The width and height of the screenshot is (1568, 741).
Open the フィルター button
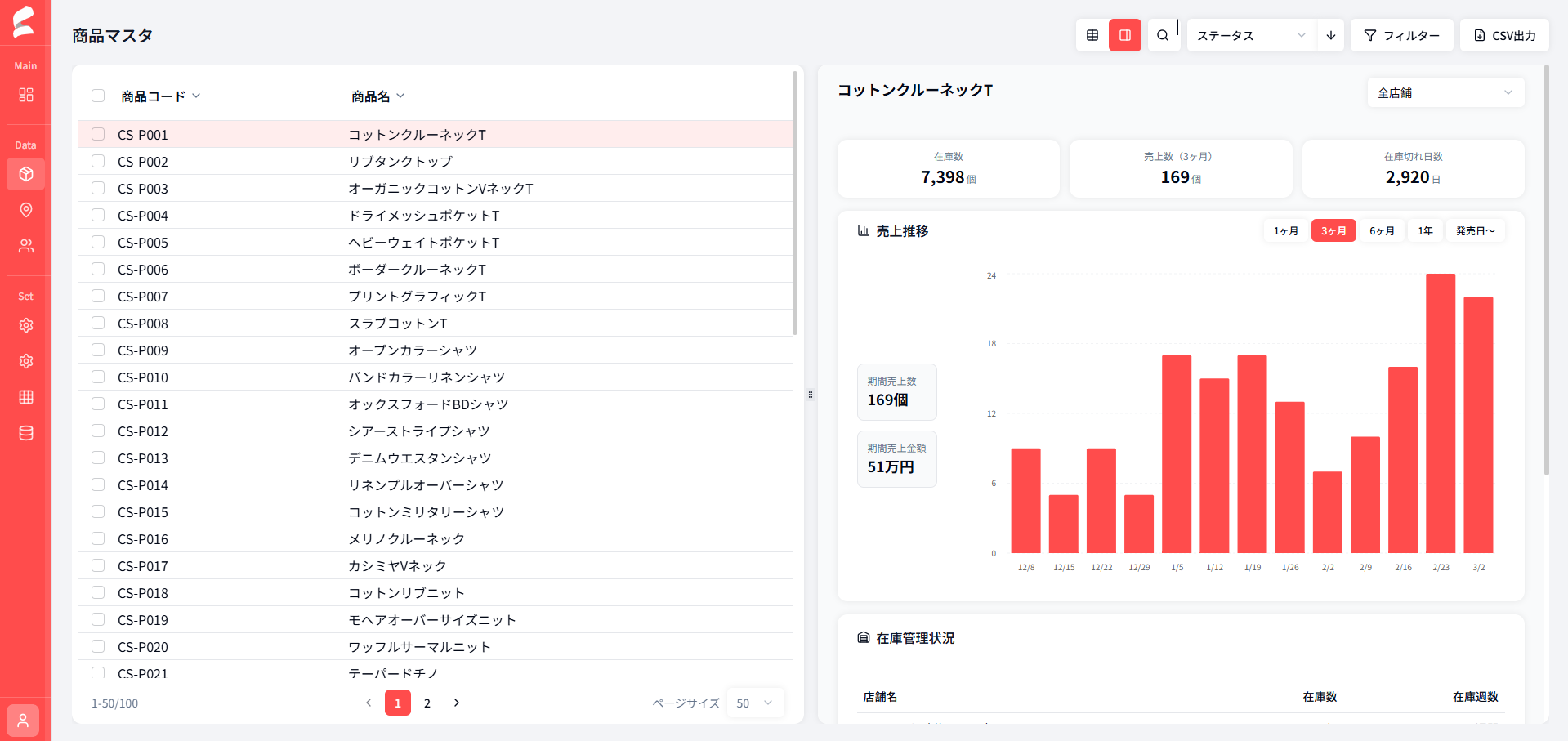(1400, 35)
